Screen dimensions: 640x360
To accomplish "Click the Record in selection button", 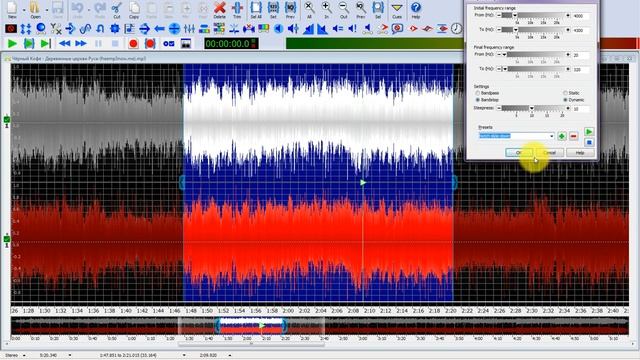I will click(x=150, y=43).
